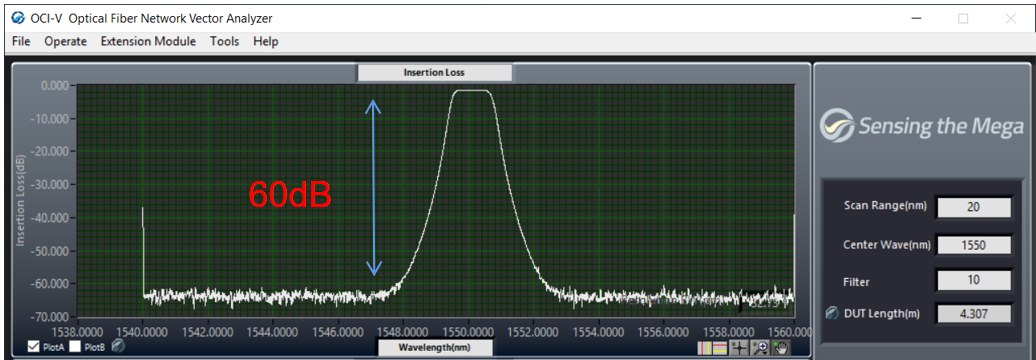
Task: Select the horizontal cursor lines icon
Action: (x=720, y=348)
